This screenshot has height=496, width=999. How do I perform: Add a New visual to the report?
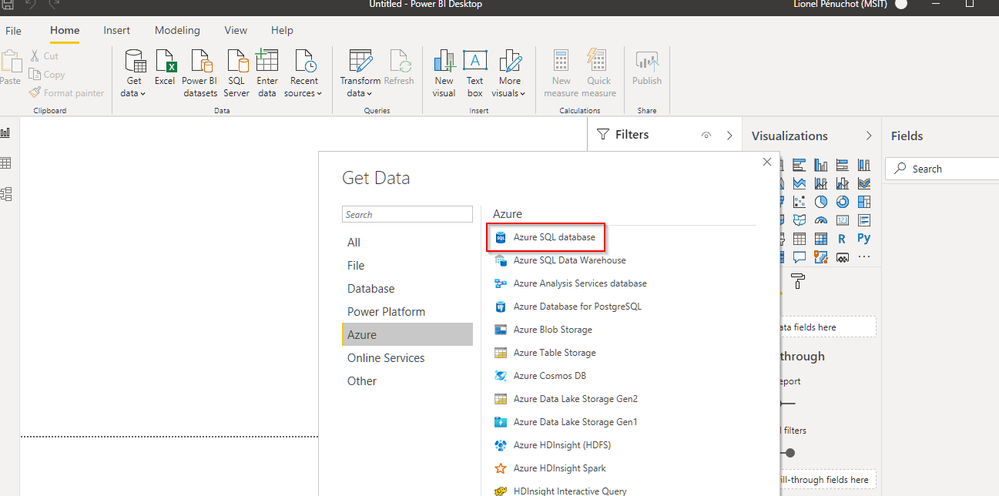click(443, 73)
